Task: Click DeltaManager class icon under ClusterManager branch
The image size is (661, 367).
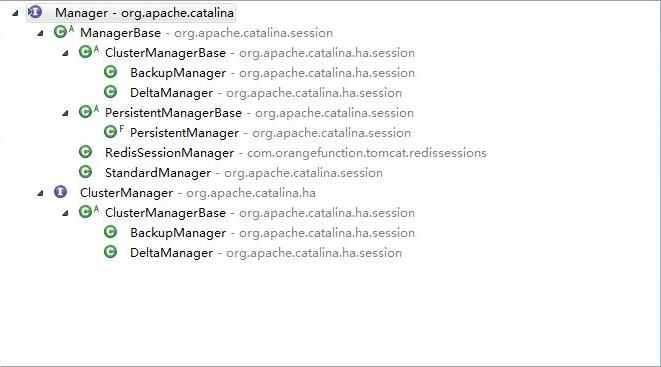Action: [110, 252]
